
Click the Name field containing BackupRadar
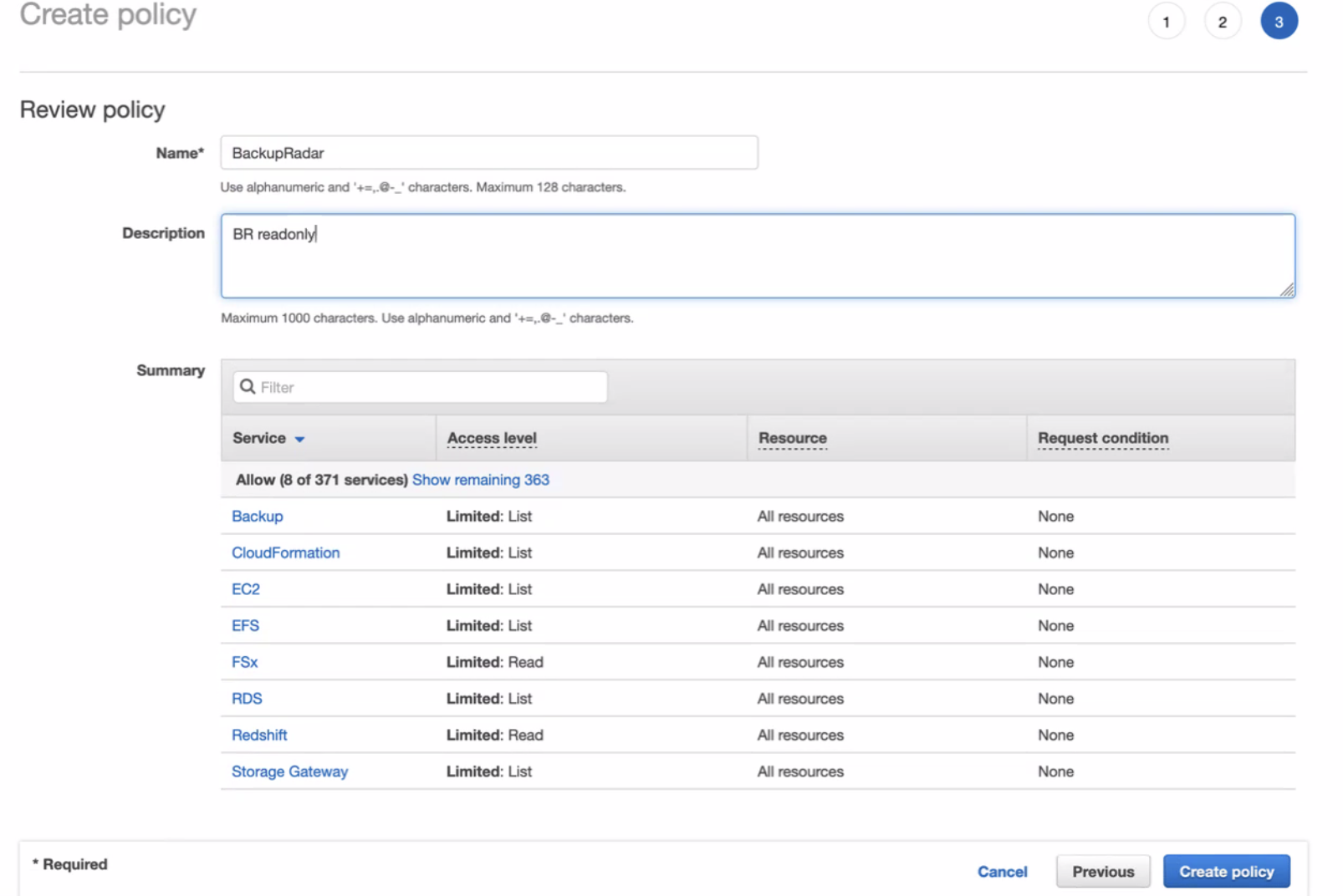pos(489,153)
